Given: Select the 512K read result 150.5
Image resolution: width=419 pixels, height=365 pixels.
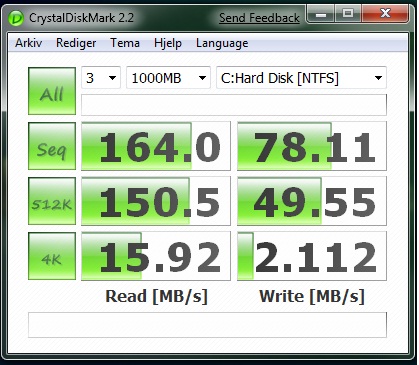Looking at the screenshot, I should pyautogui.click(x=156, y=201).
